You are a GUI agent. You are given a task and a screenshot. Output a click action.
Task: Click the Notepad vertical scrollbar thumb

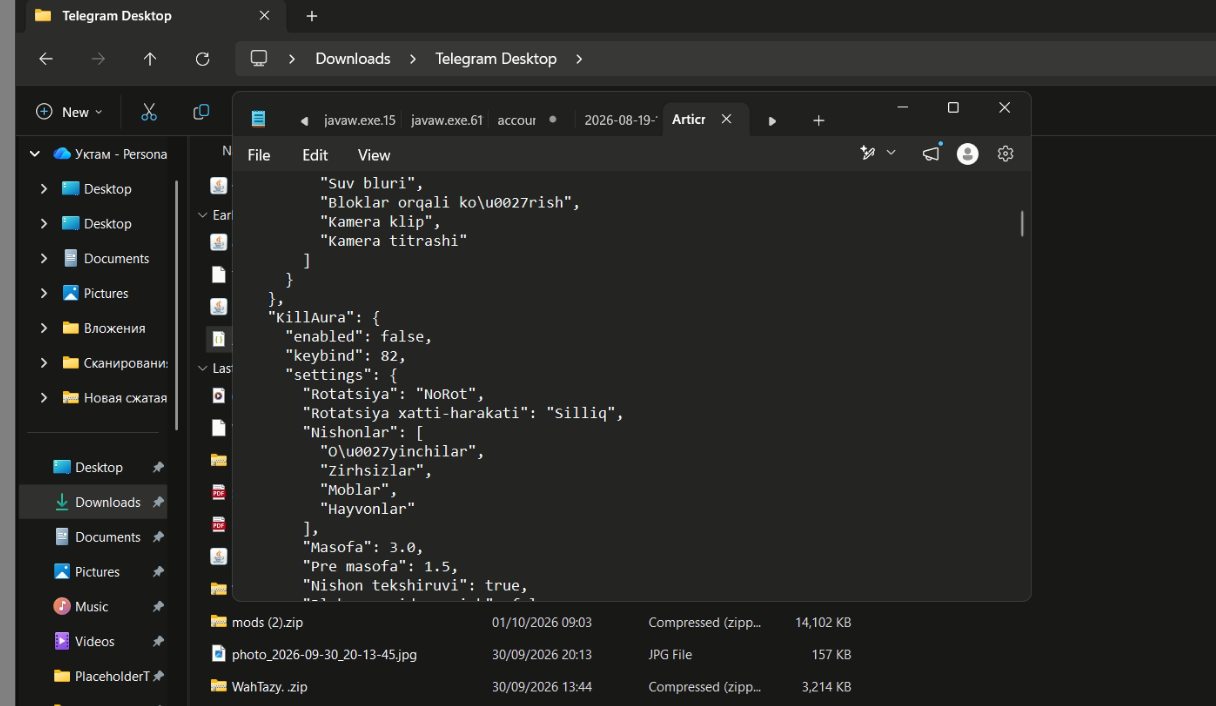pyautogui.click(x=1022, y=223)
